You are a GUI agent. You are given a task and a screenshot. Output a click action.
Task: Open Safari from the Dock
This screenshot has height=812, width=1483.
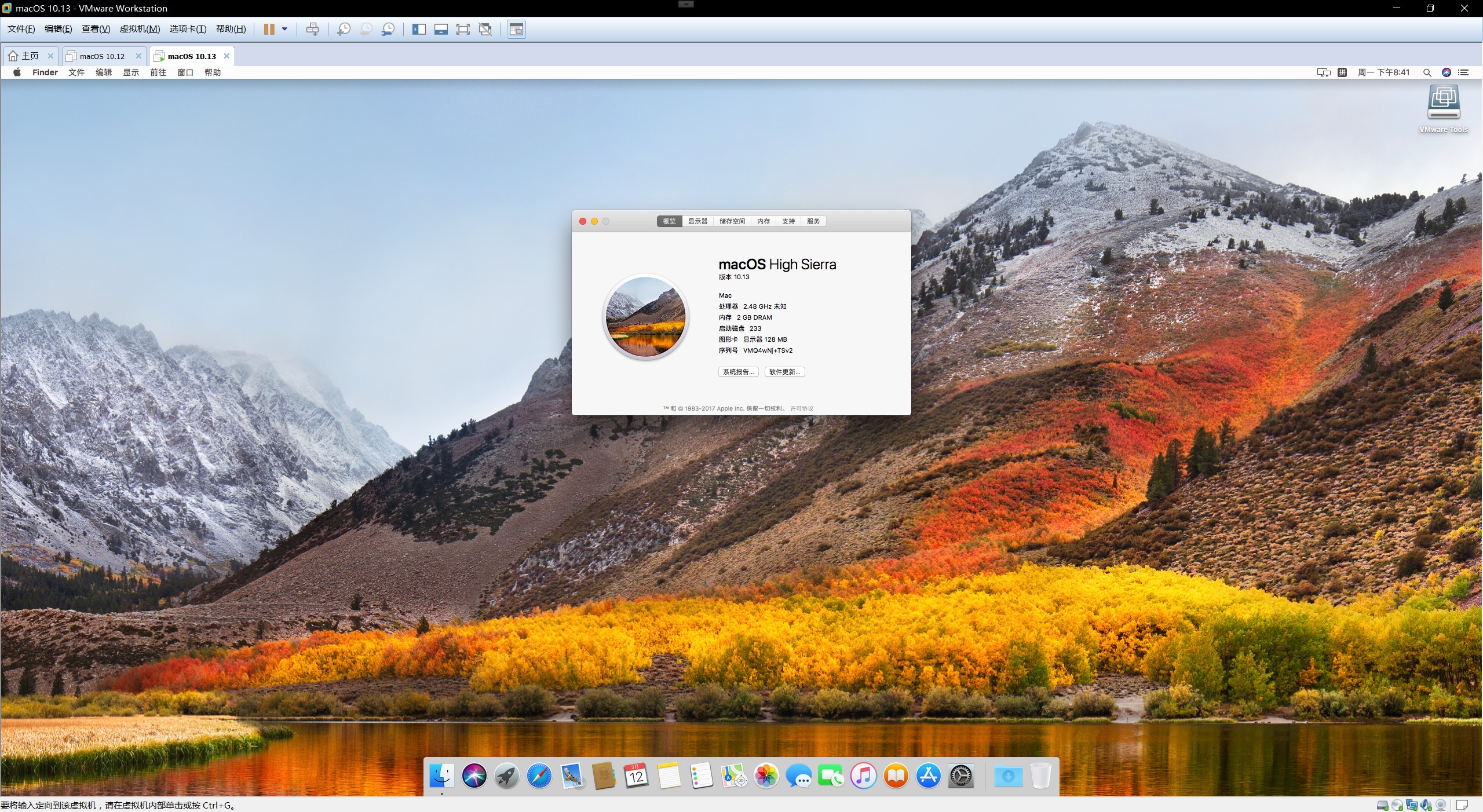coord(539,776)
